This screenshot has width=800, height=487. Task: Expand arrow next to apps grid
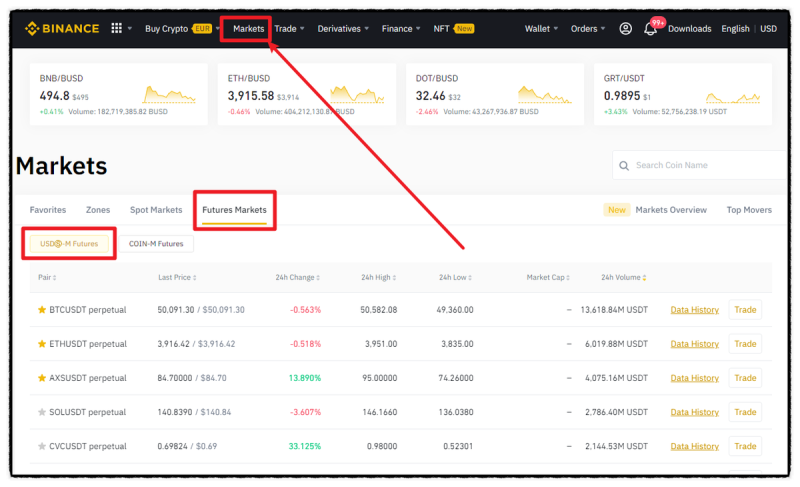(x=130, y=29)
